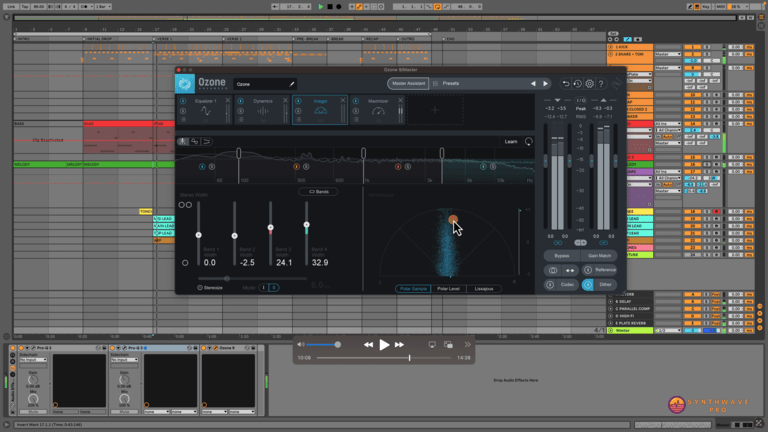Click the Bands link button

318,192
